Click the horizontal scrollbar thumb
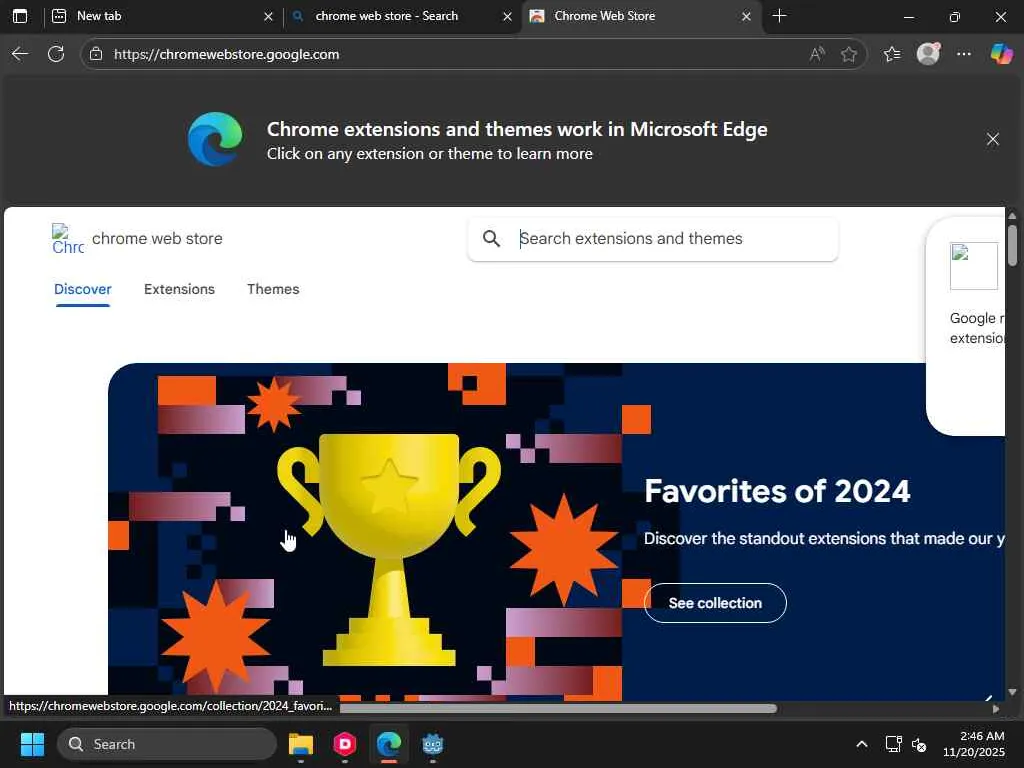 tap(558, 708)
